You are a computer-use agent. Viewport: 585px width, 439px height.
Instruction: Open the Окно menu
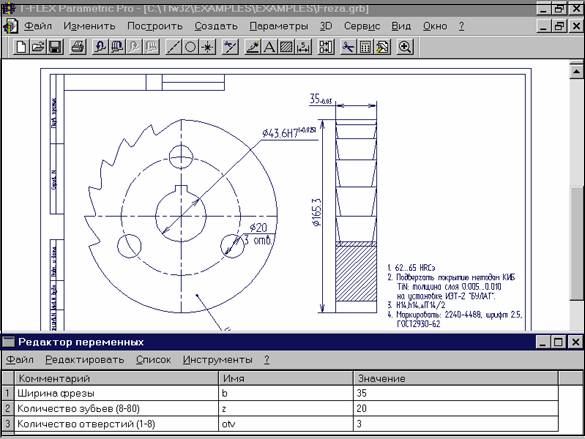point(435,26)
